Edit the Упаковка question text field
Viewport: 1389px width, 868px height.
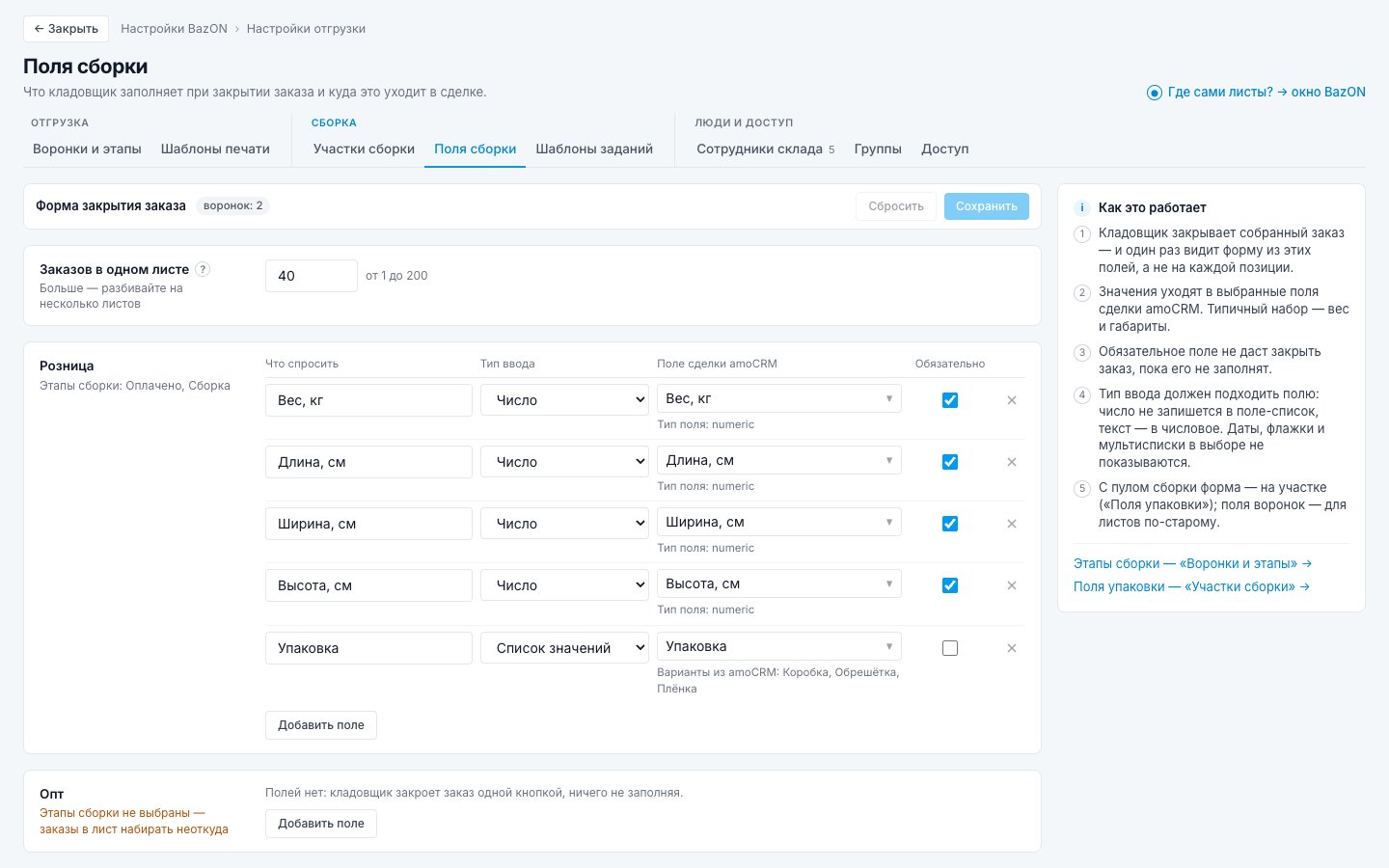click(368, 648)
